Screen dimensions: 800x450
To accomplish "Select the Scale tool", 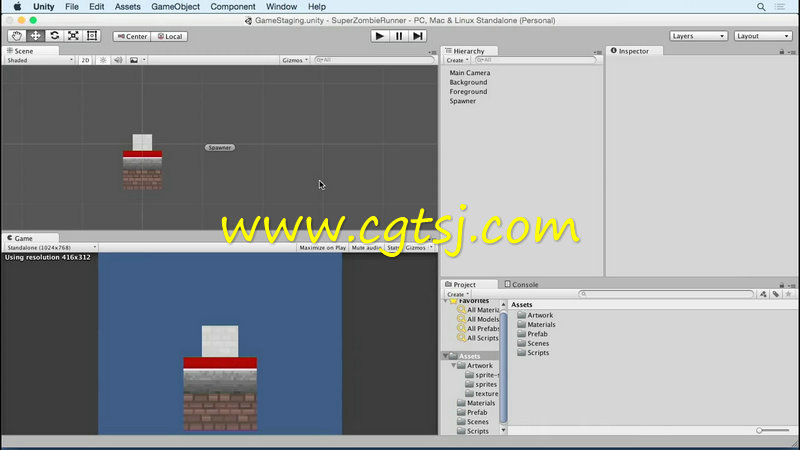I will [x=73, y=36].
